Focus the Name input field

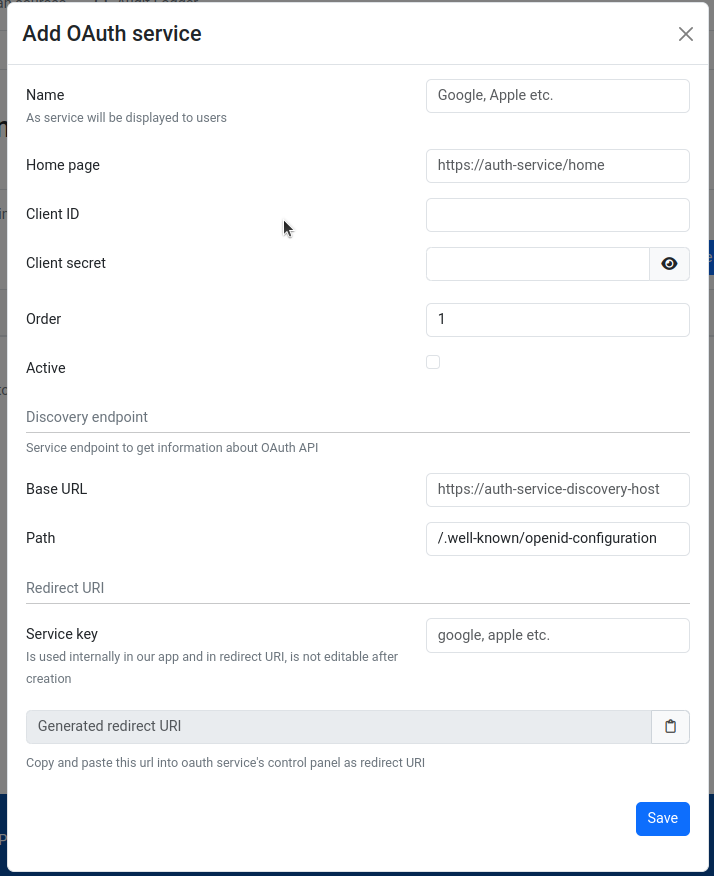point(557,96)
